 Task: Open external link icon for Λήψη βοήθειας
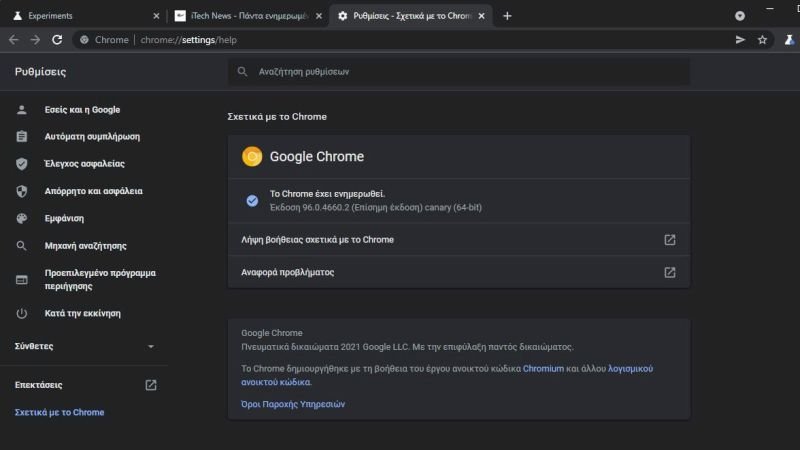pos(670,240)
